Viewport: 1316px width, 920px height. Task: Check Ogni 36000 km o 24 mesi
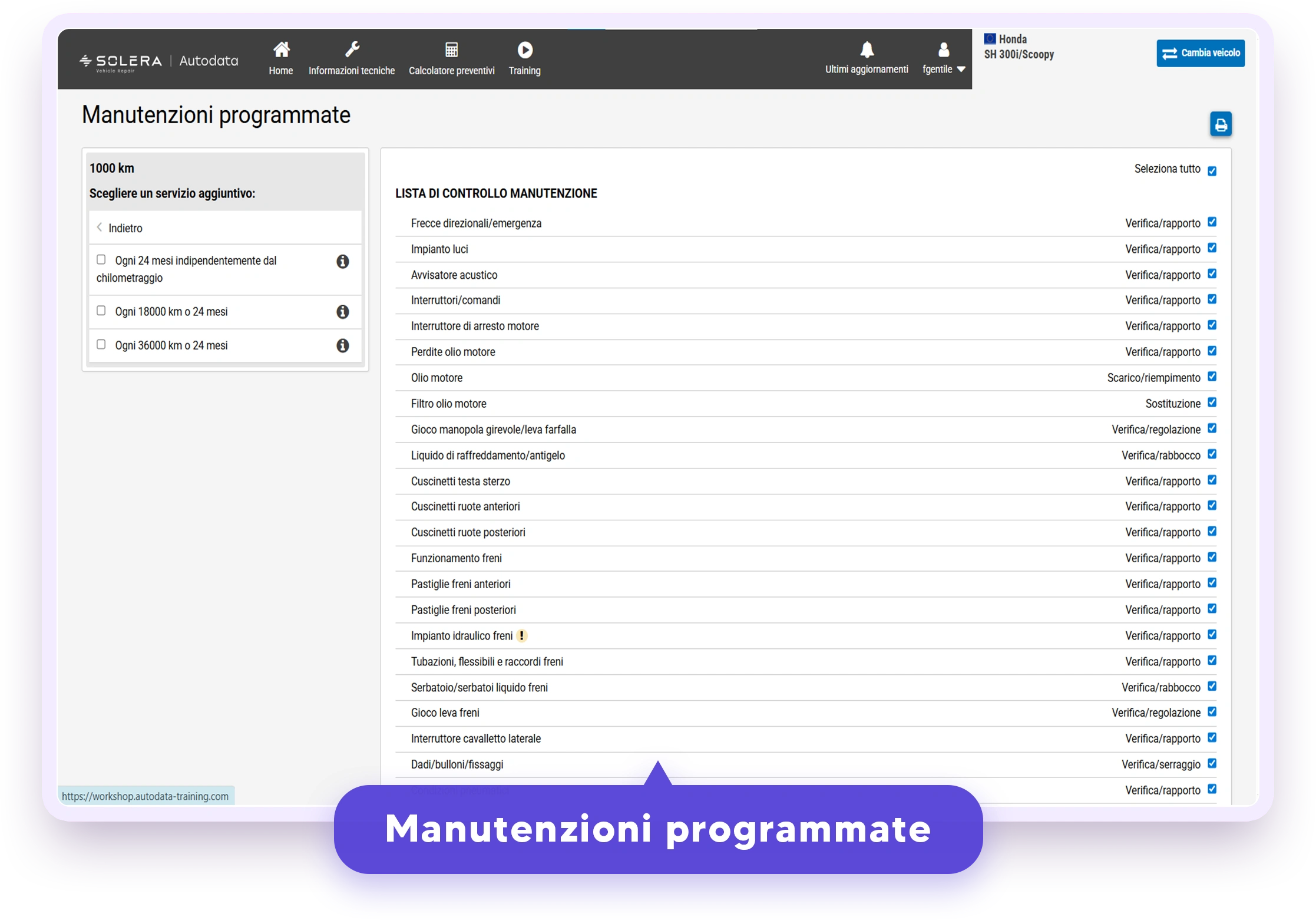pyautogui.click(x=101, y=344)
